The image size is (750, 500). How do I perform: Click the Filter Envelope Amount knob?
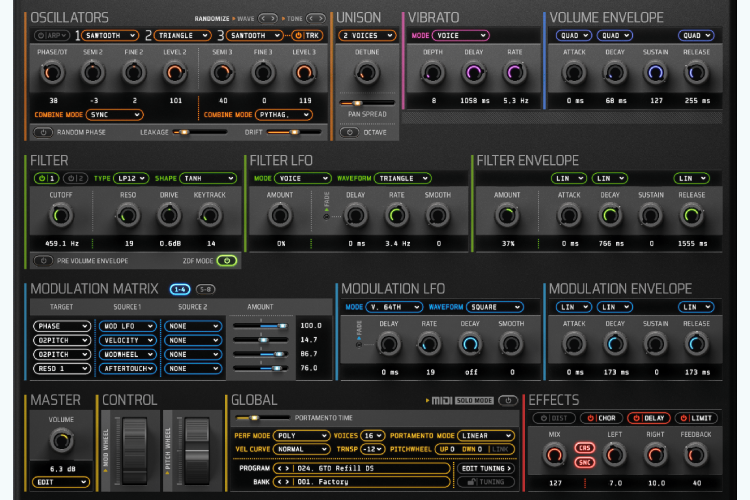coord(507,216)
